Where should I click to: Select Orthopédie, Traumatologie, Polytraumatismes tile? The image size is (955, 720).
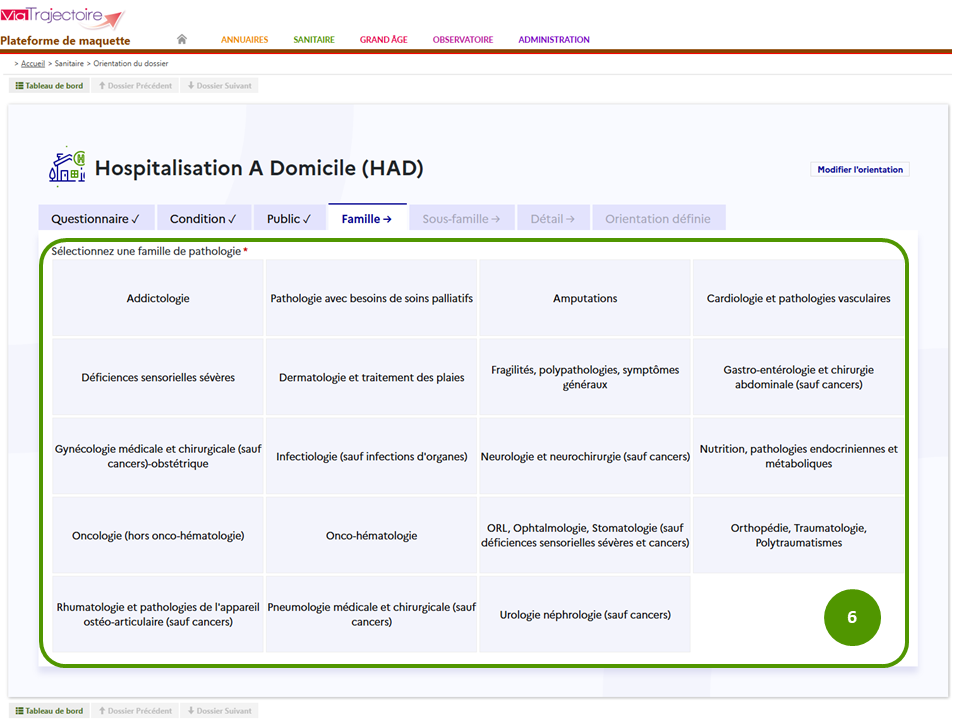[798, 535]
